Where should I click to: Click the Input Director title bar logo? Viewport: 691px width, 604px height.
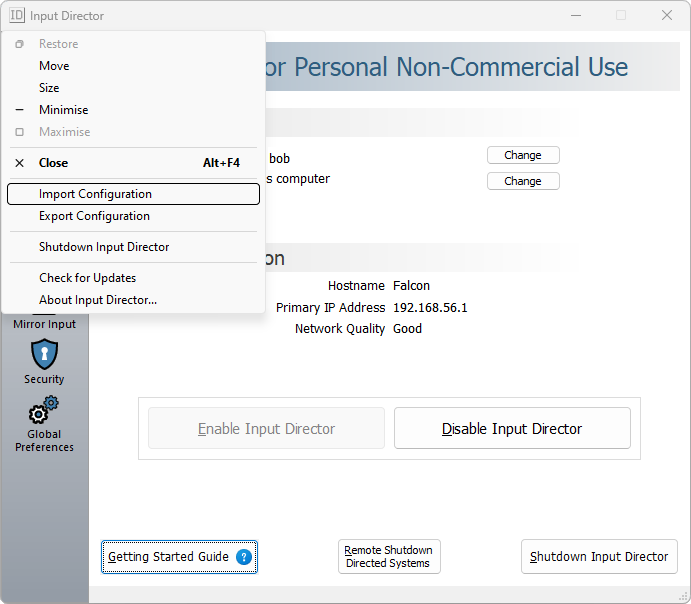pos(17,15)
